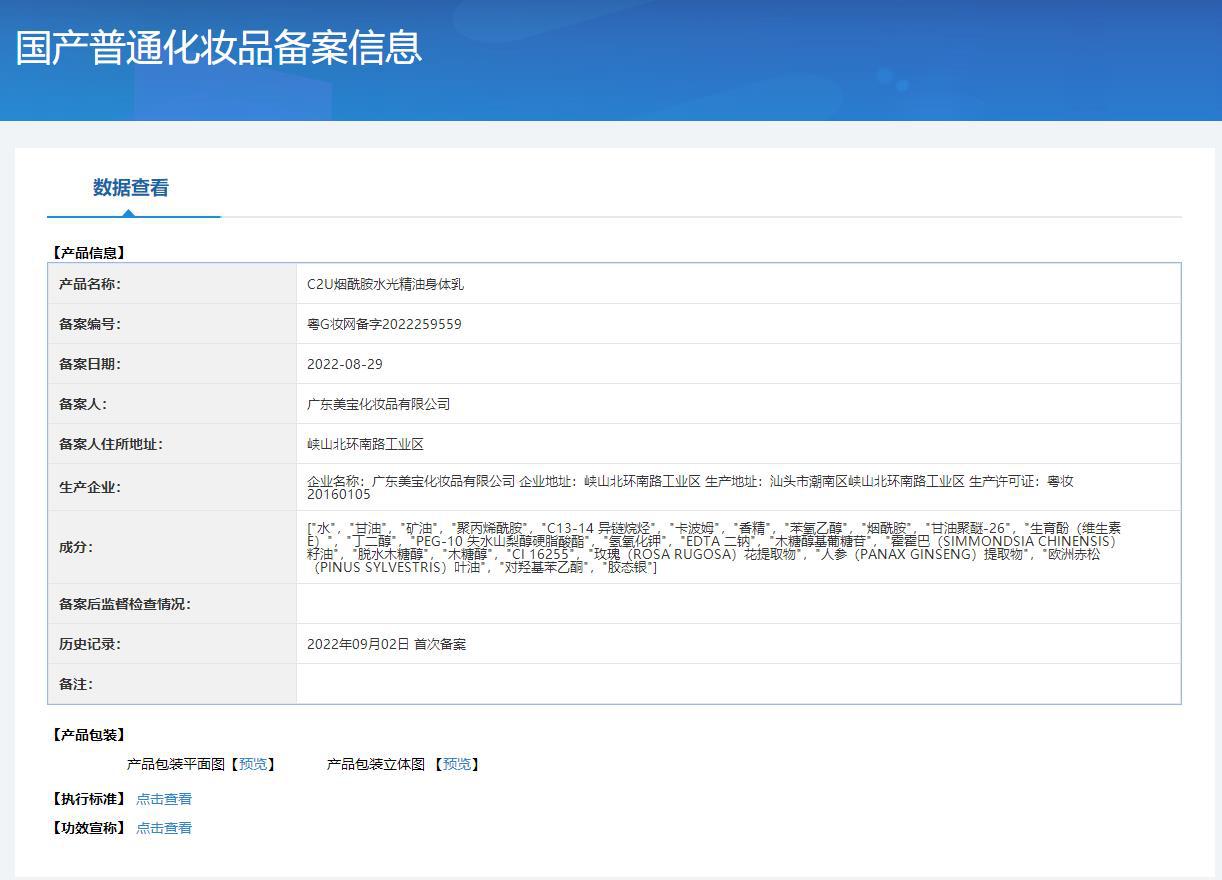
Task: Click the history entry 2022年09月02日 首次备案
Action: coord(386,644)
